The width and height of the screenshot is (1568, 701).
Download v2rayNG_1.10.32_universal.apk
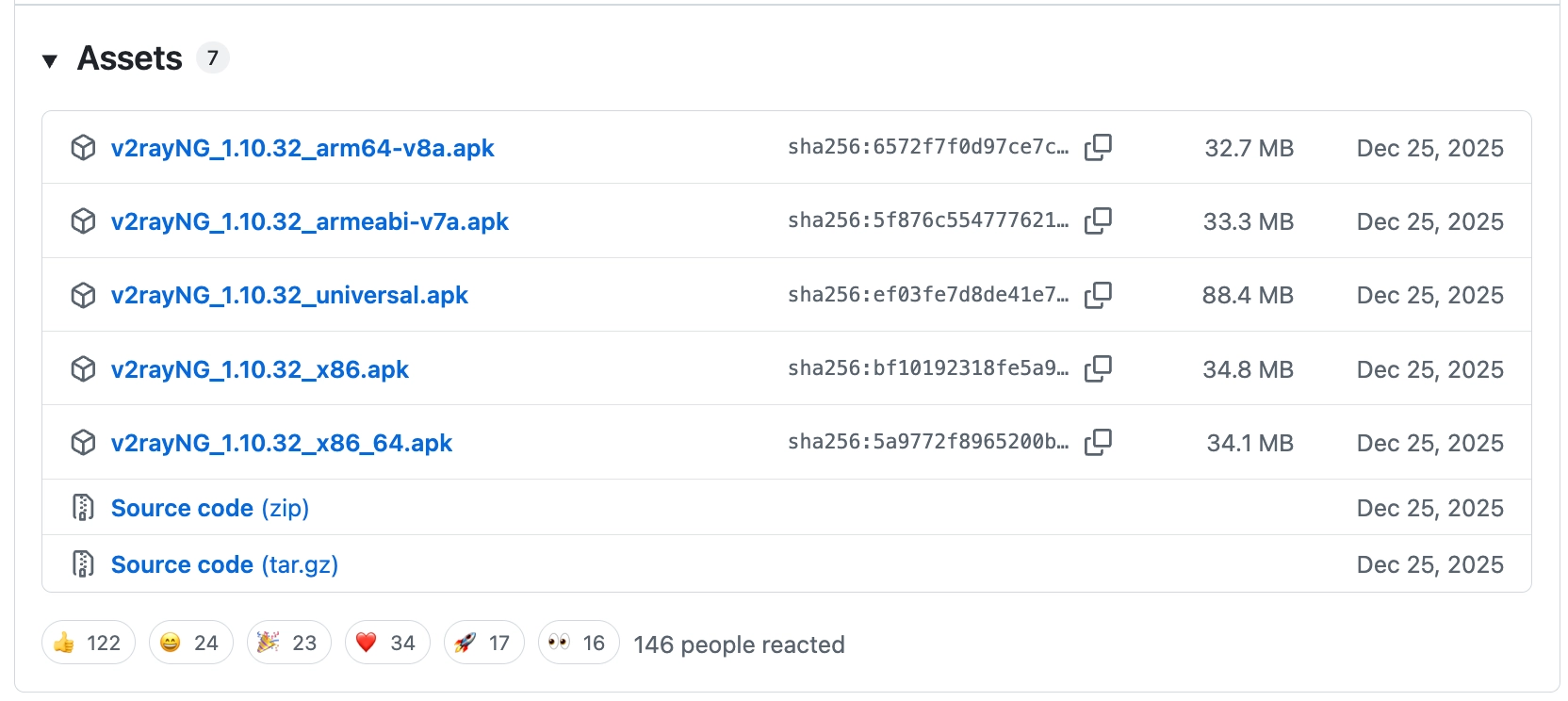[x=289, y=295]
